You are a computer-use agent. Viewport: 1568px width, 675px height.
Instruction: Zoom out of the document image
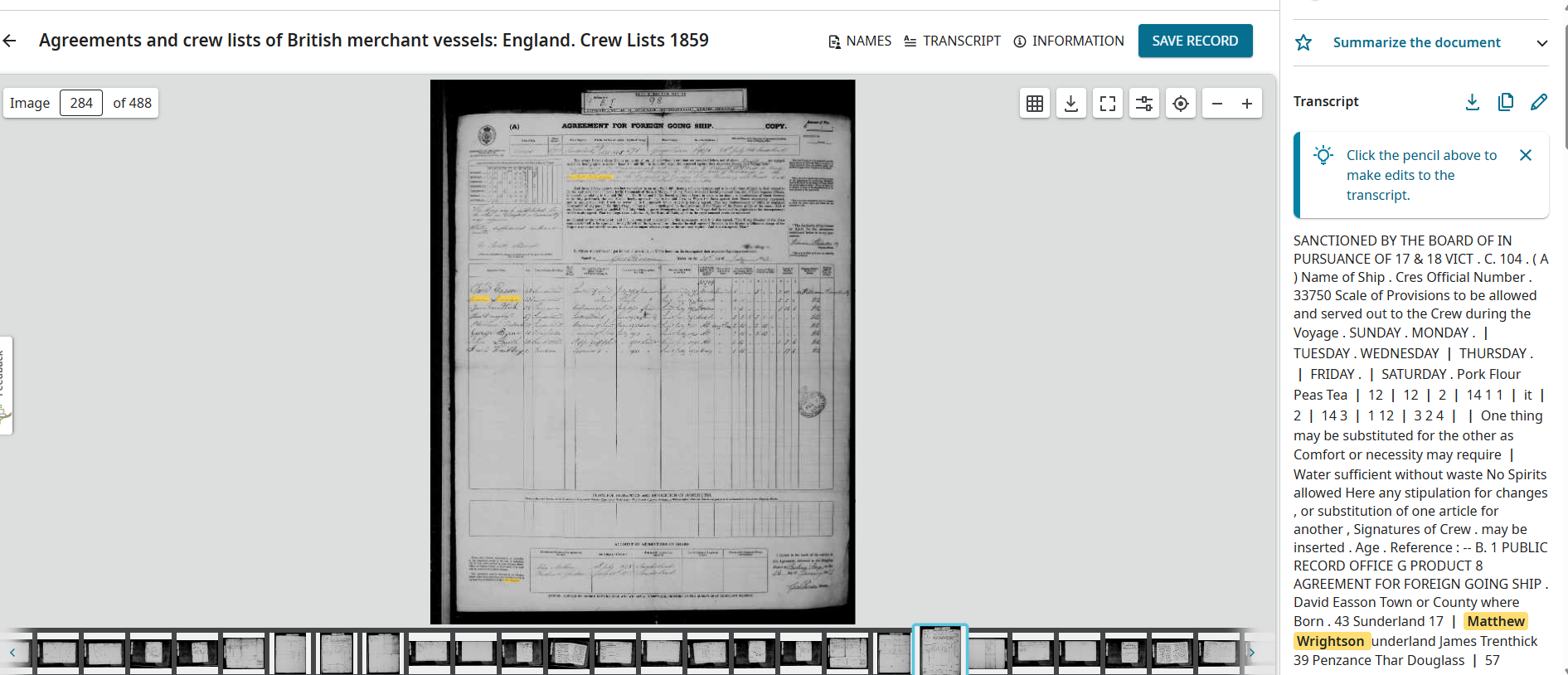click(x=1217, y=104)
